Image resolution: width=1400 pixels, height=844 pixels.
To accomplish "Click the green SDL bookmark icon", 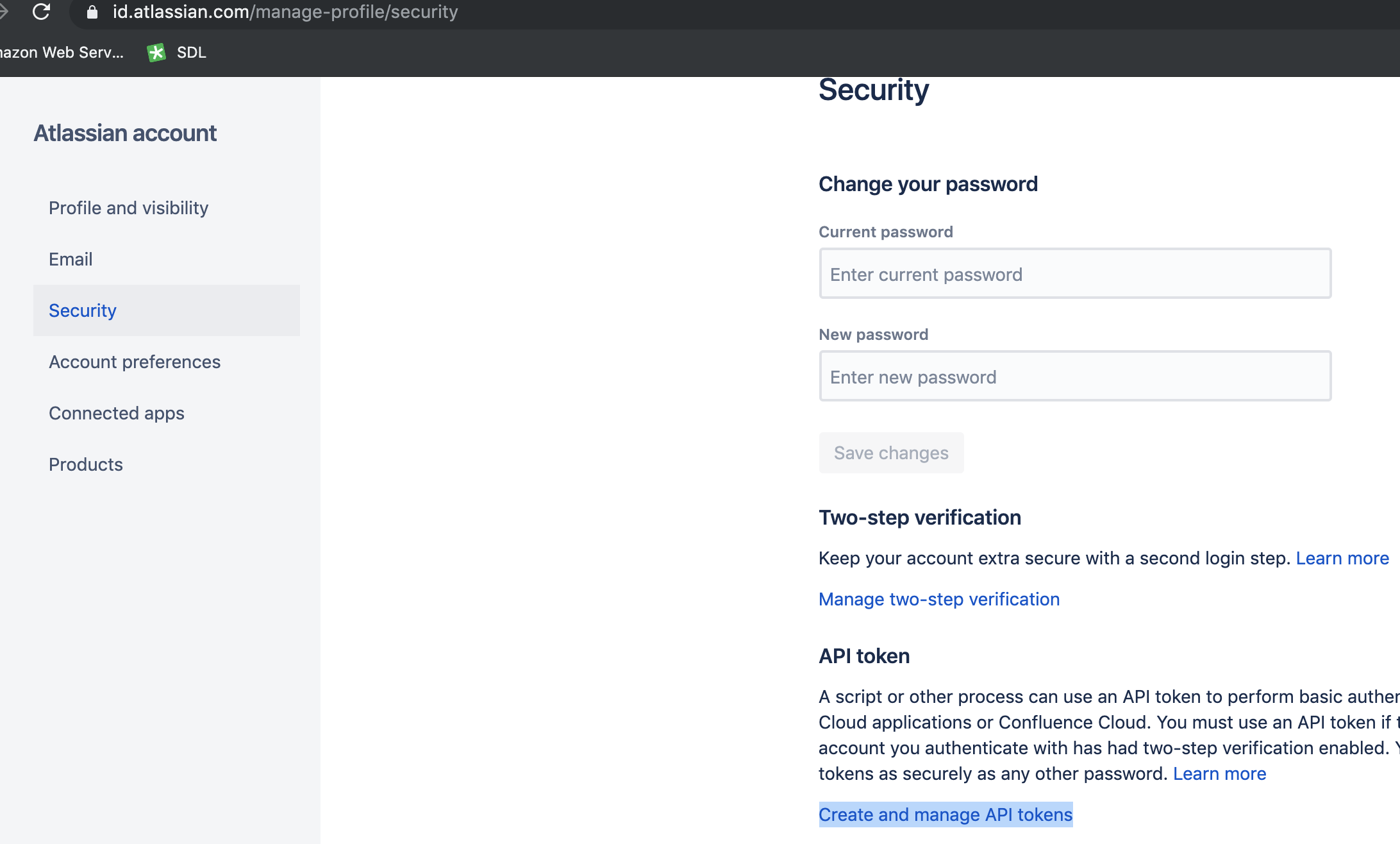I will pyautogui.click(x=156, y=53).
